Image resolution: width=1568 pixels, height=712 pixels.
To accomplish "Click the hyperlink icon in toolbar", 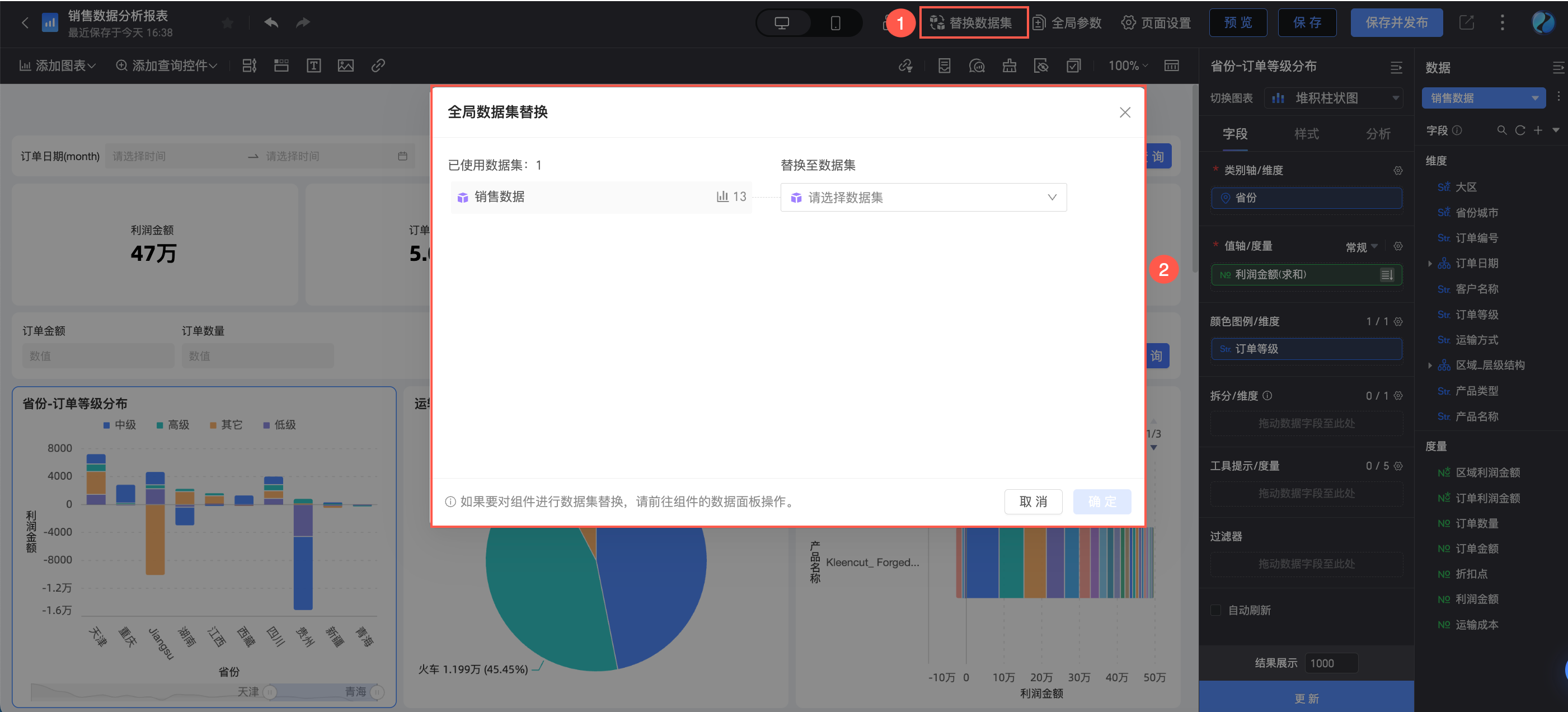I will (x=378, y=66).
